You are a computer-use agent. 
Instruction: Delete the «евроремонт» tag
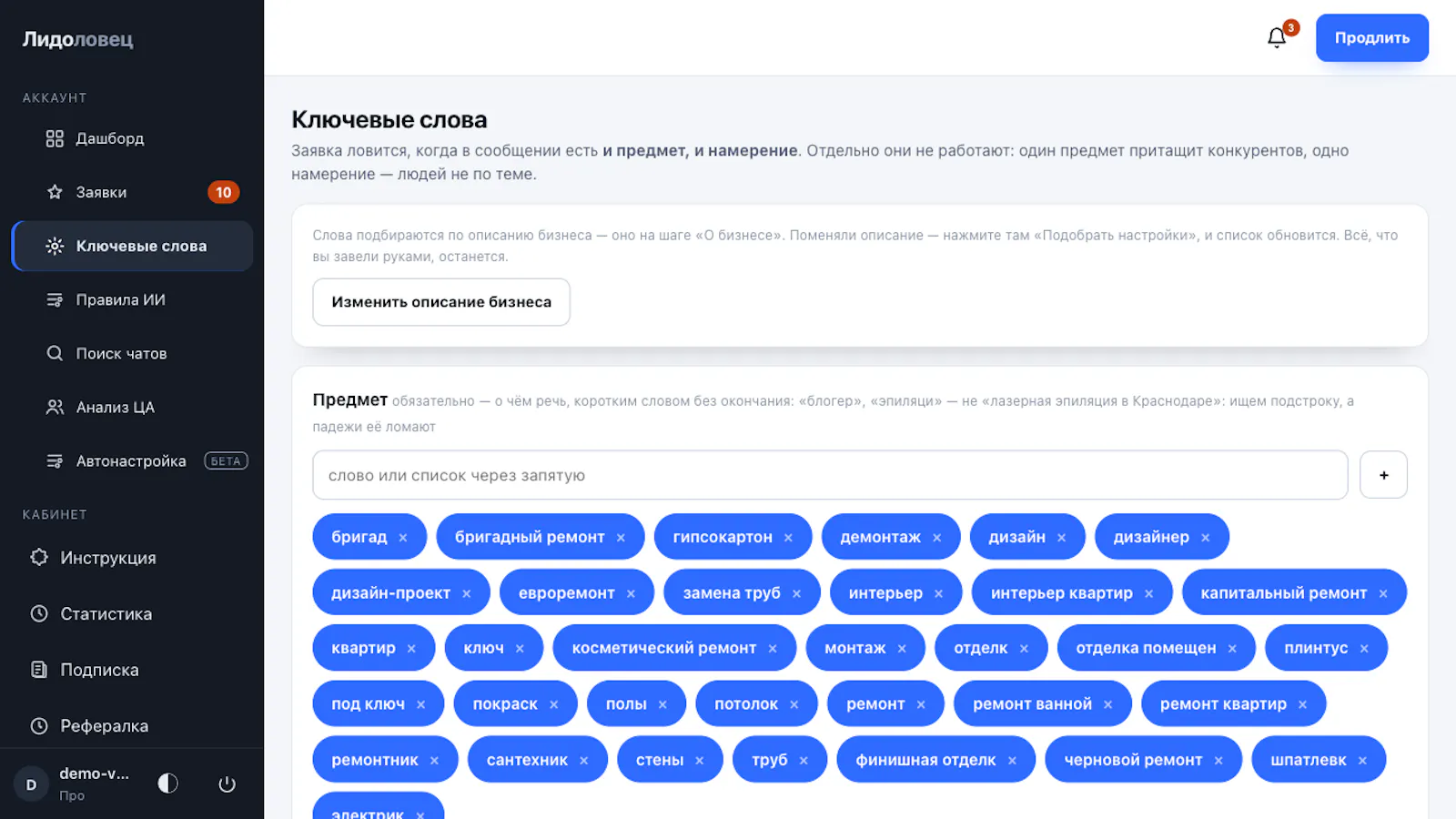pos(631,593)
